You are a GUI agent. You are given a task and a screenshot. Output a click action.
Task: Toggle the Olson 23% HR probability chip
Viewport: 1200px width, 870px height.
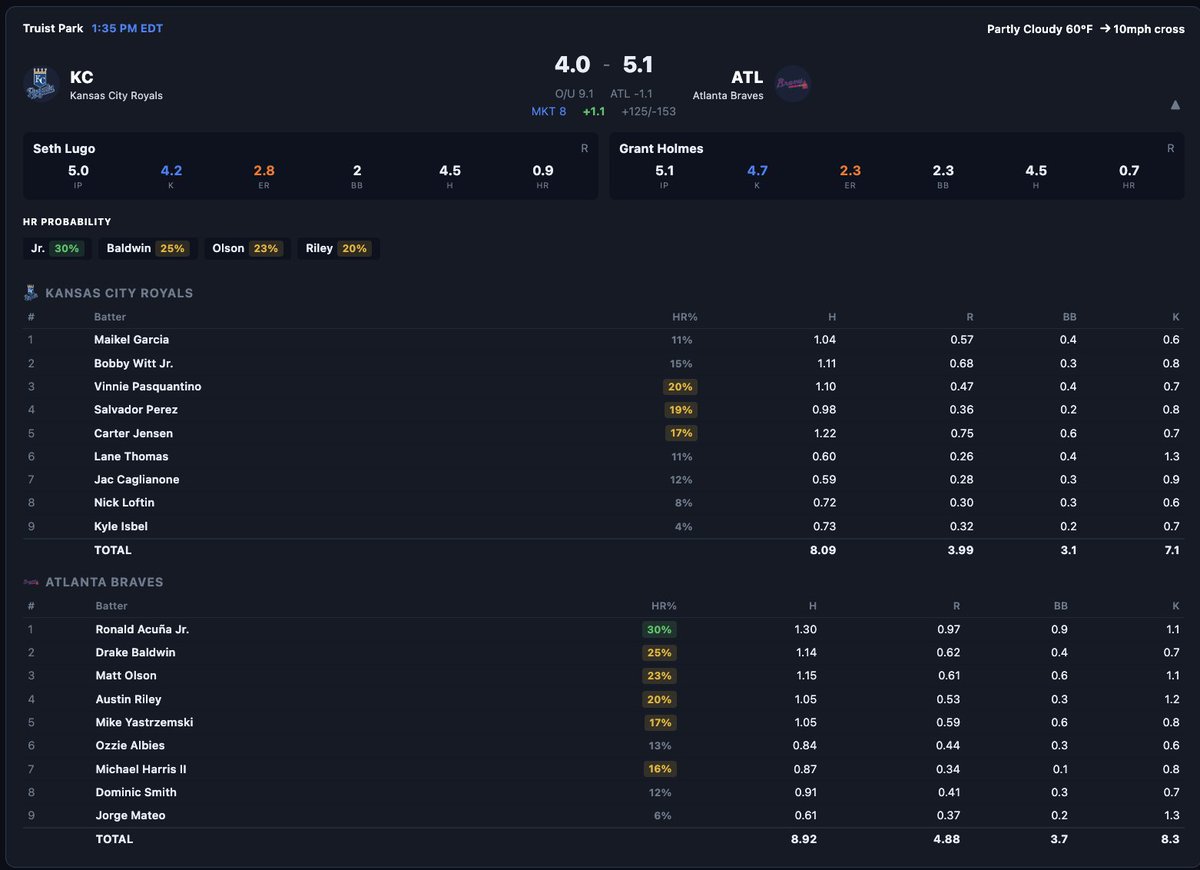(x=245, y=248)
